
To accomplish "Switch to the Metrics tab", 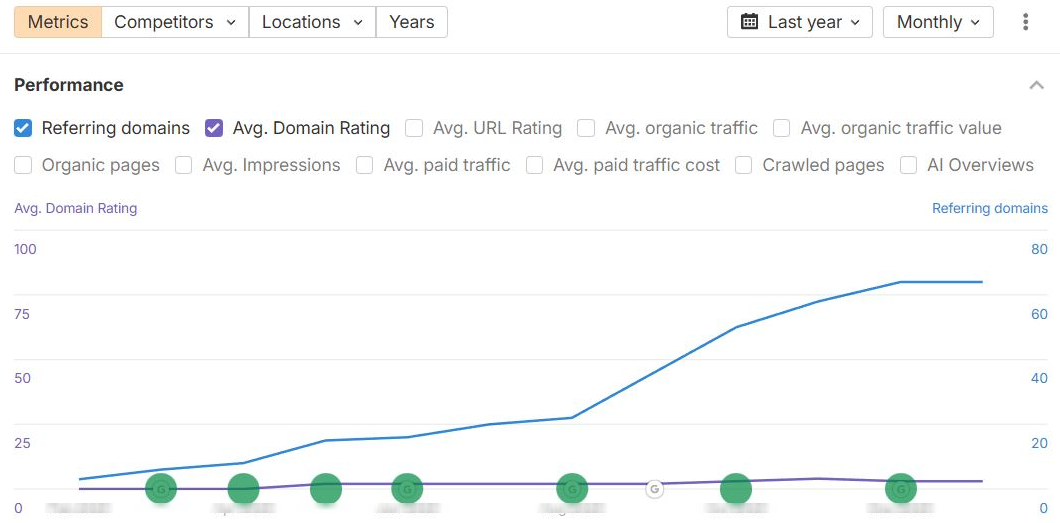I will coord(58,22).
